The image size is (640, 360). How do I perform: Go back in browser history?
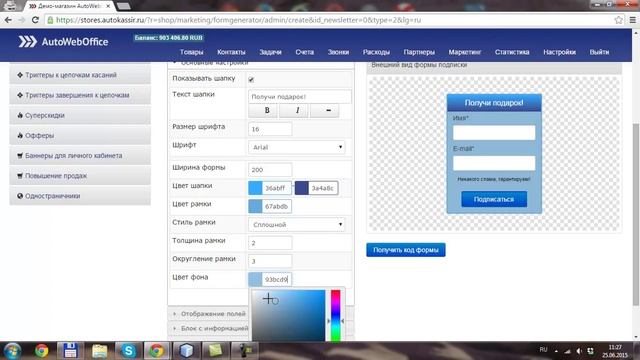coord(8,20)
